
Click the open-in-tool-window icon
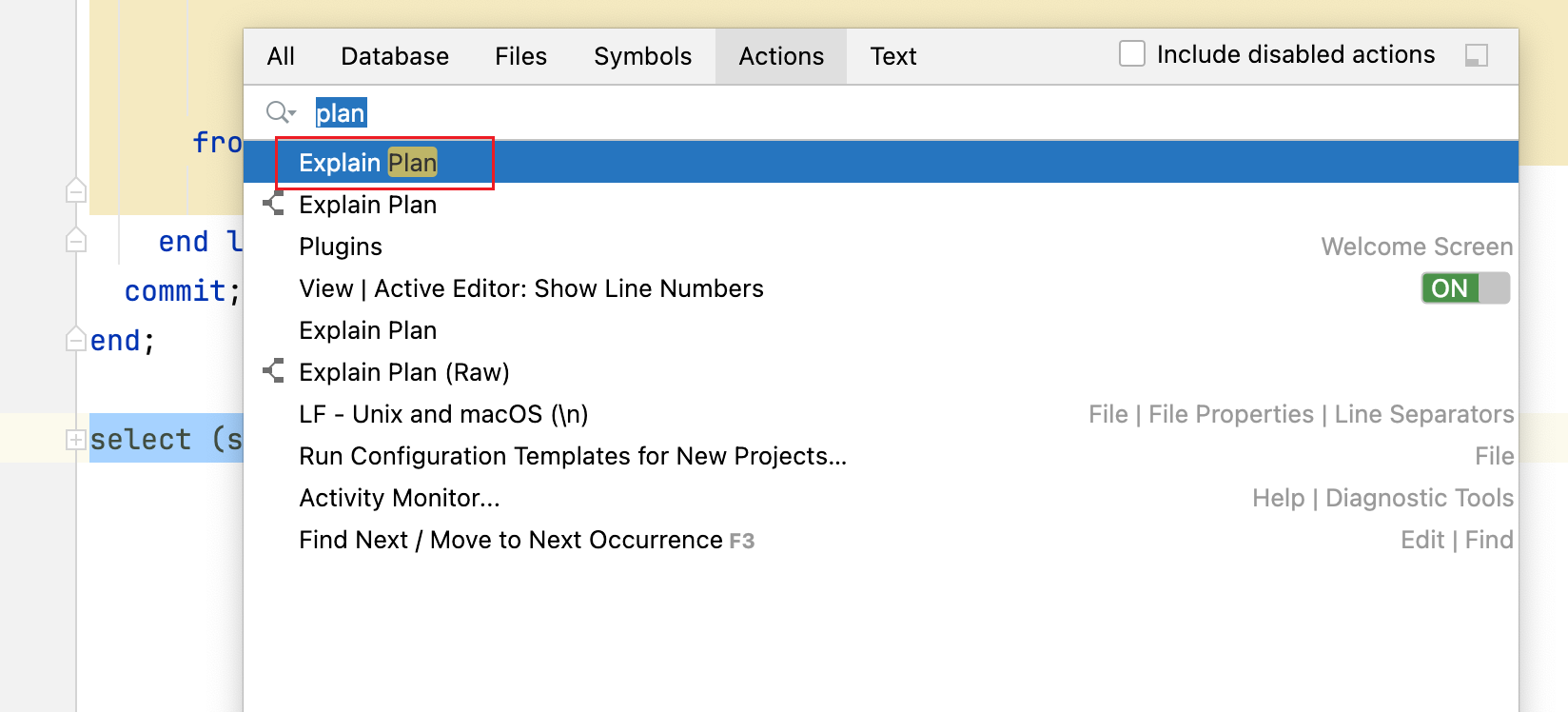click(x=1476, y=56)
